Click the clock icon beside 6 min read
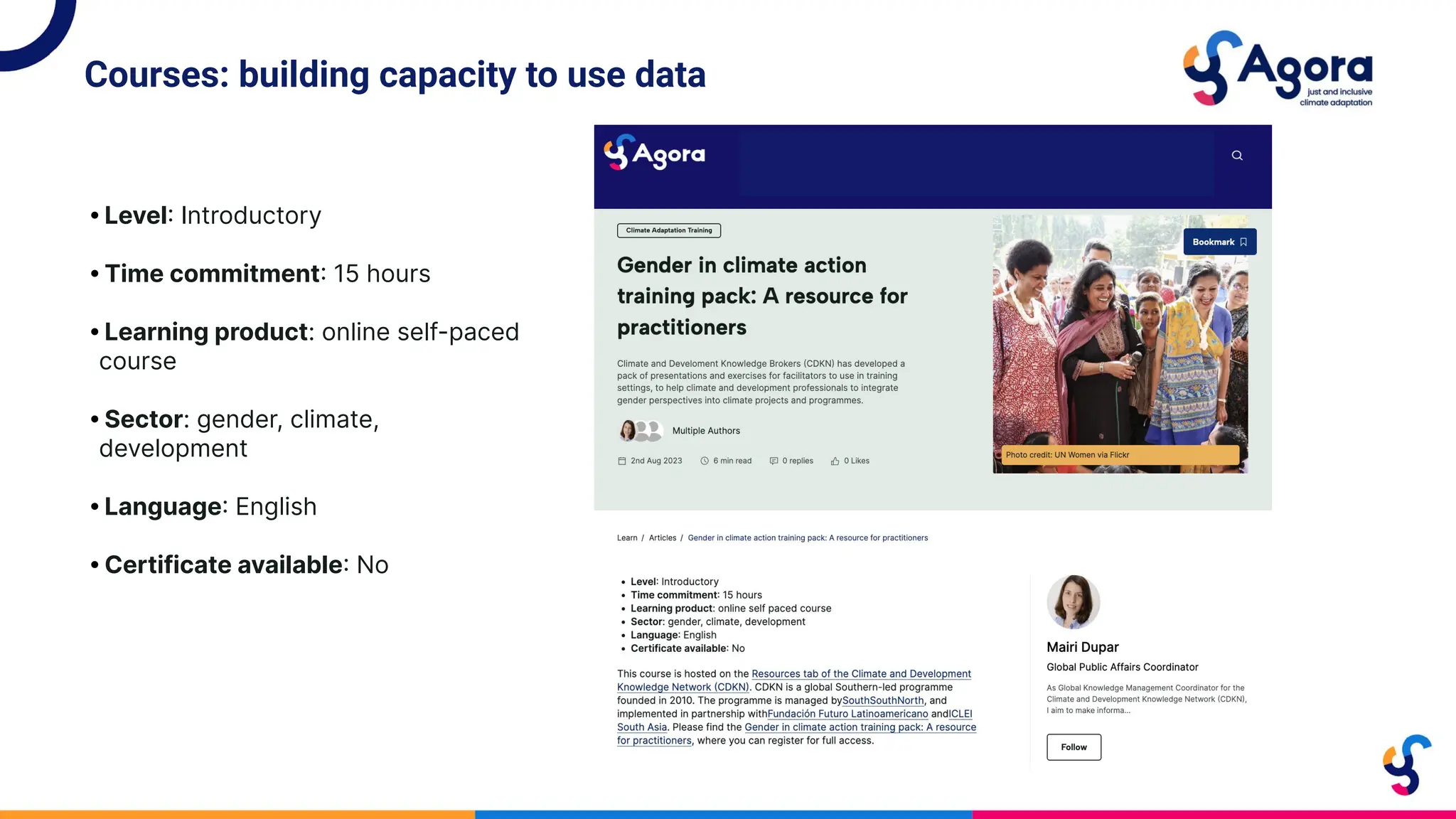The image size is (1456, 819). (705, 461)
